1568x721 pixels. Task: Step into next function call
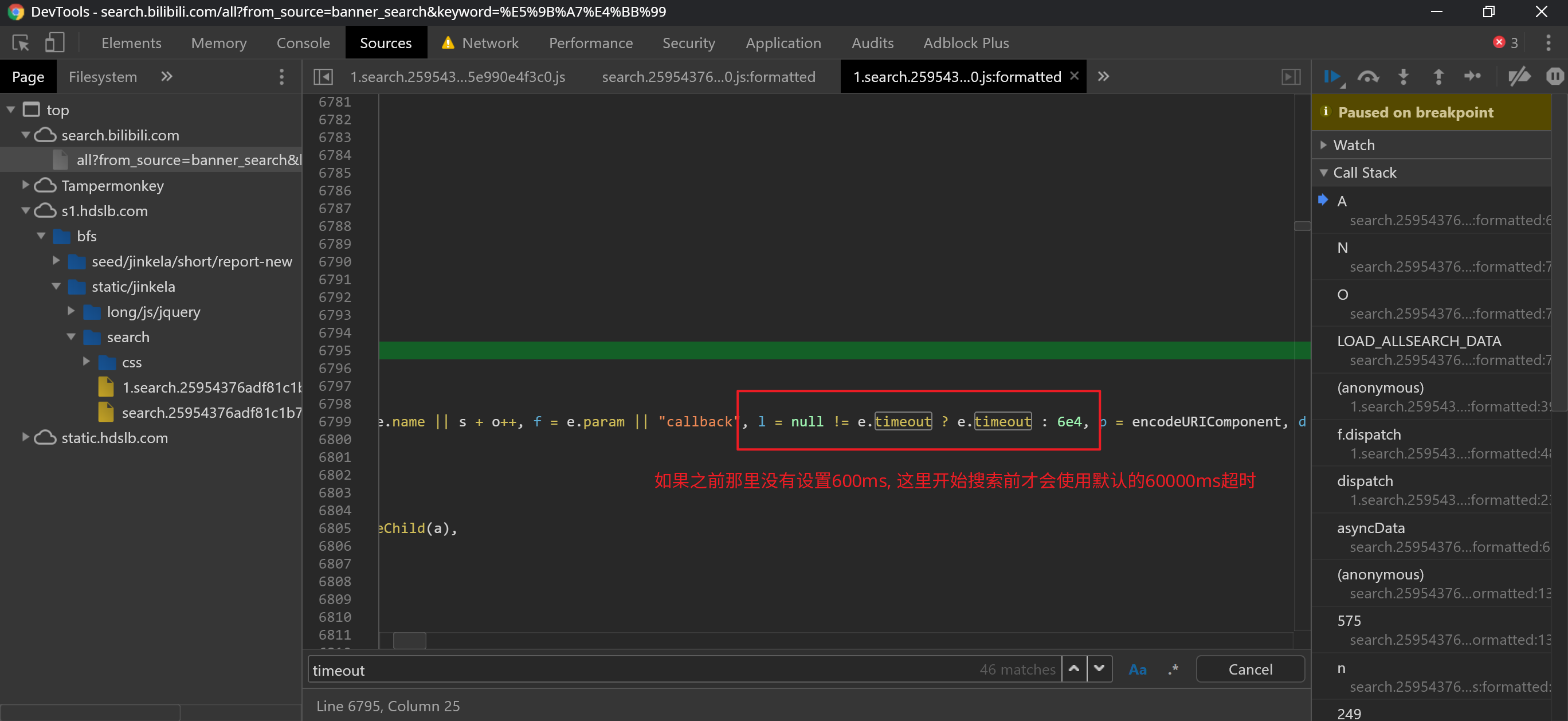1403,76
